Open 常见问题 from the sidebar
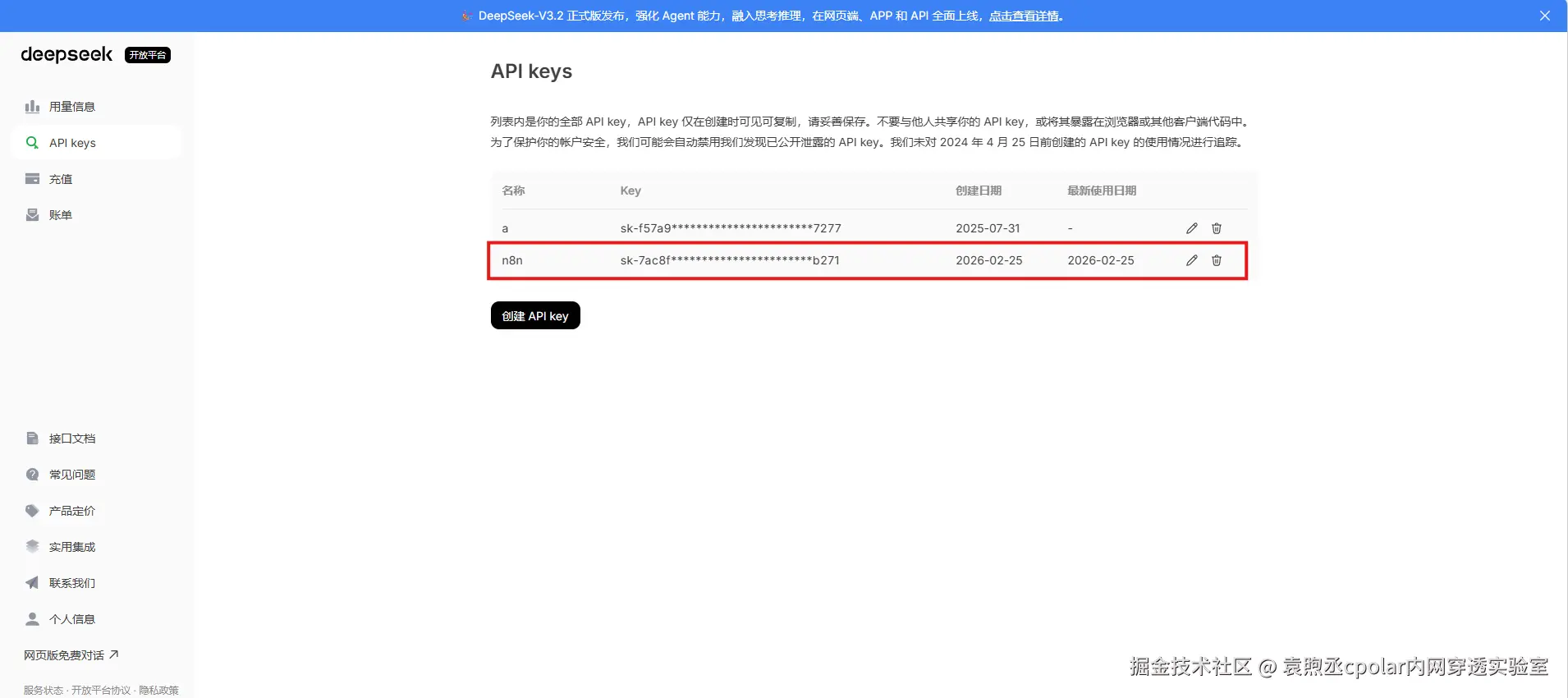Screen dimensions: 1568x698 click(96, 475)
